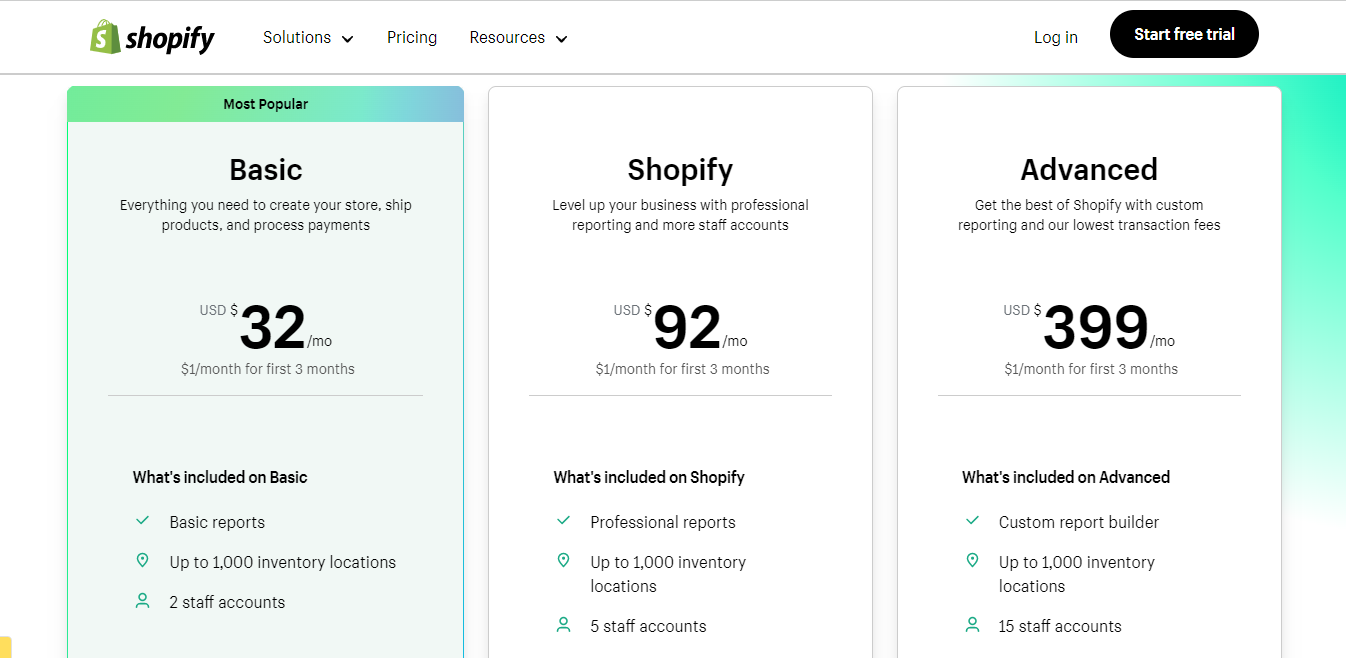Click the location pin icon in Shopify plan
This screenshot has height=658, width=1346.
pos(563,561)
